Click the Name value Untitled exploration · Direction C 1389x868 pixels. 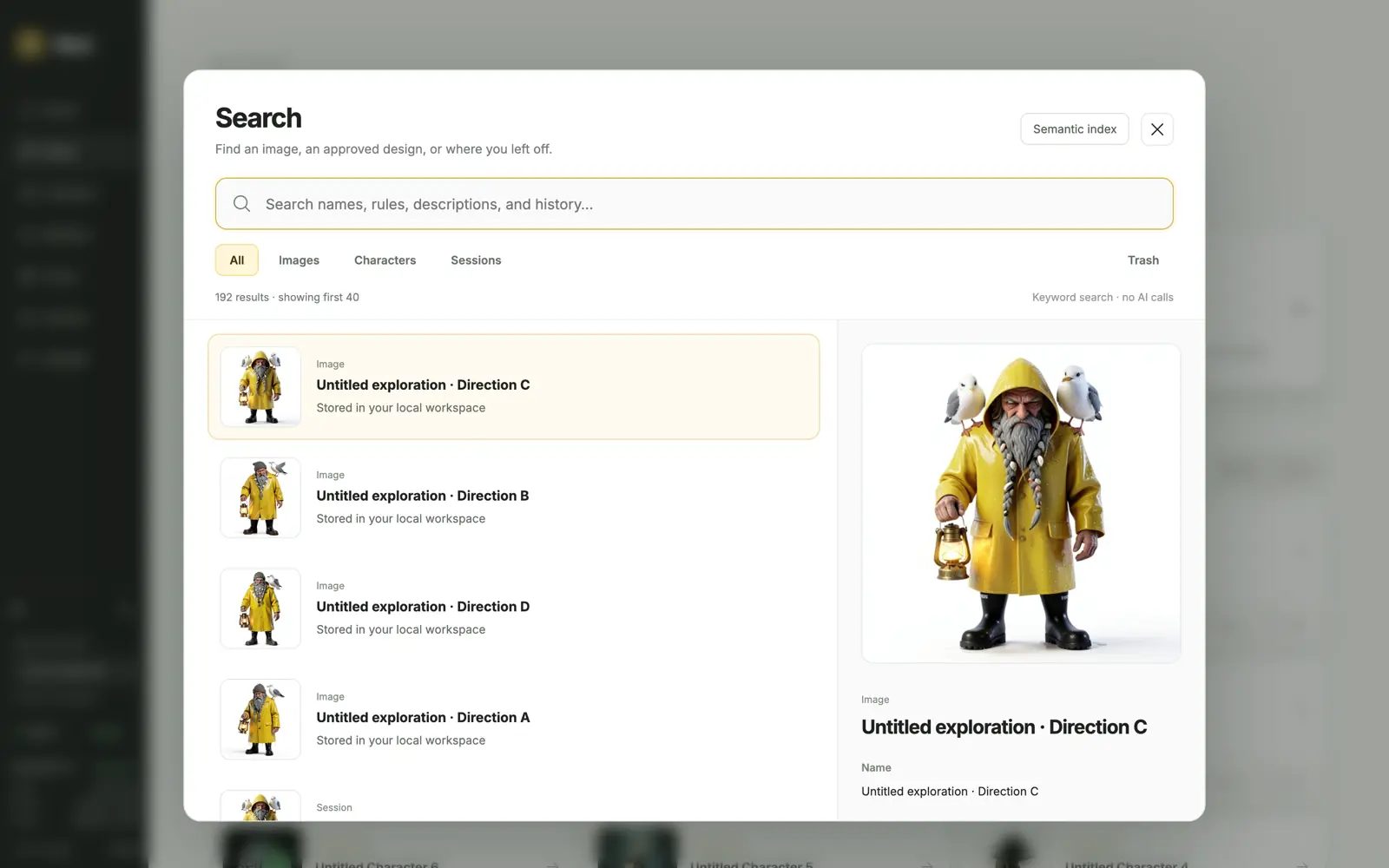tap(950, 792)
